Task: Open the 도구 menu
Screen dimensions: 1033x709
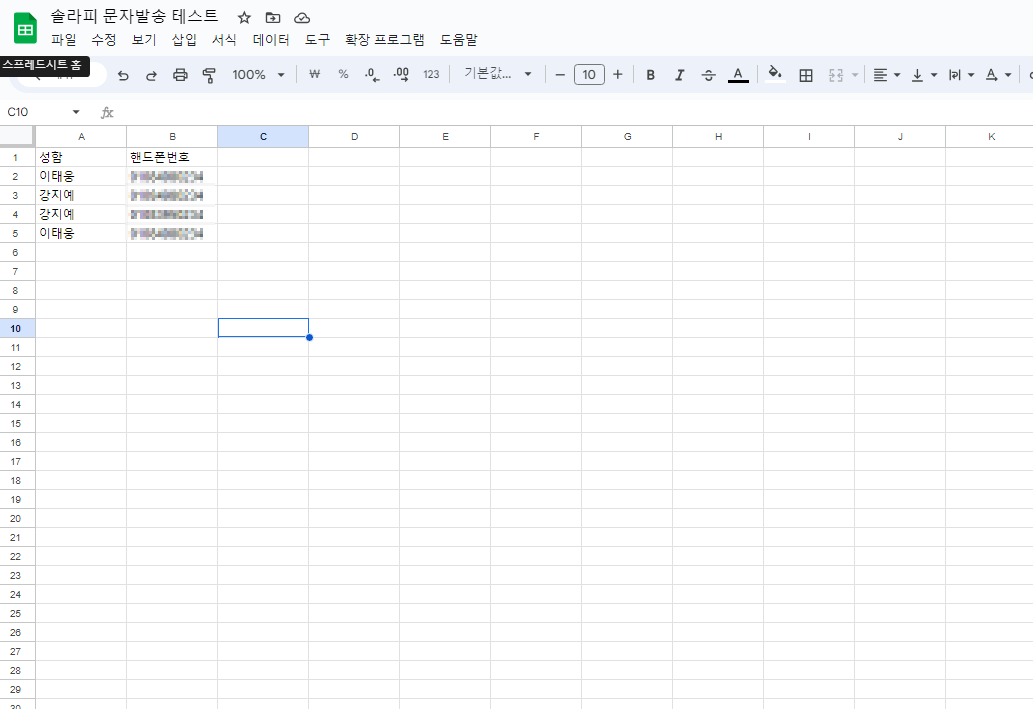Action: pos(317,40)
